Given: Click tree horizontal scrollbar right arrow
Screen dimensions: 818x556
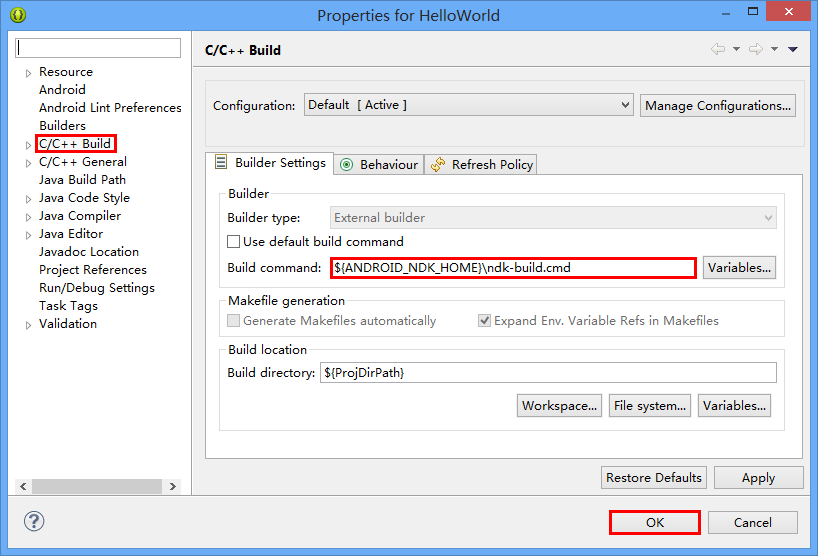Looking at the screenshot, I should click(173, 486).
